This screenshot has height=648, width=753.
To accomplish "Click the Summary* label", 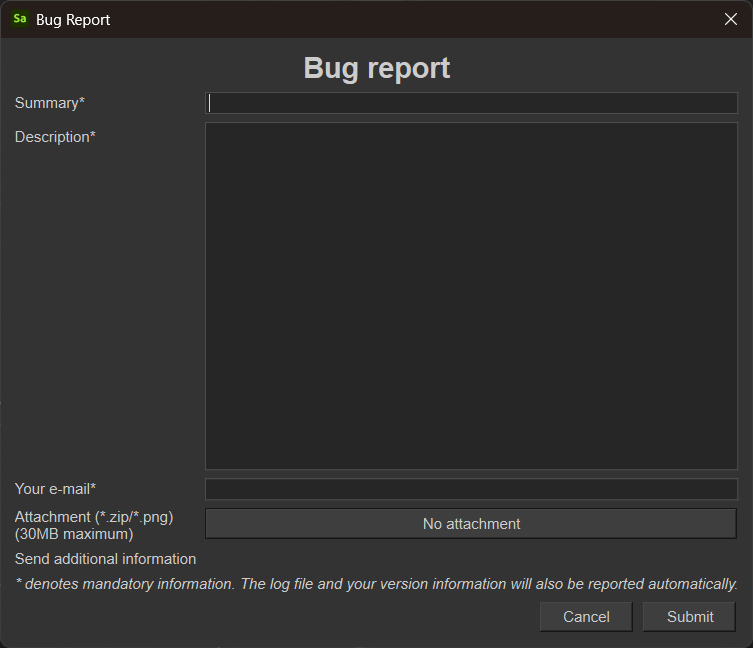I will (x=50, y=103).
